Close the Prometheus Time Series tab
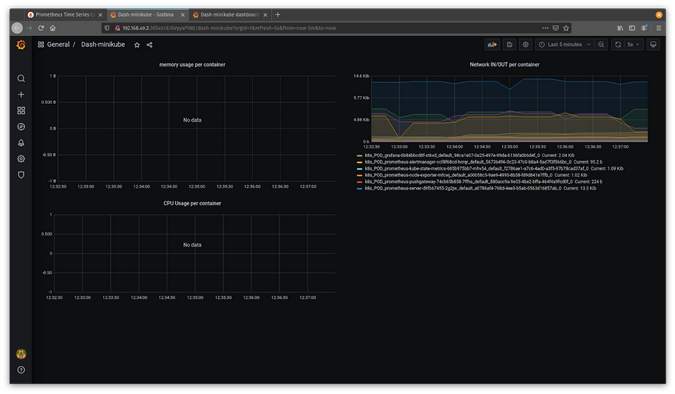 [100, 15]
